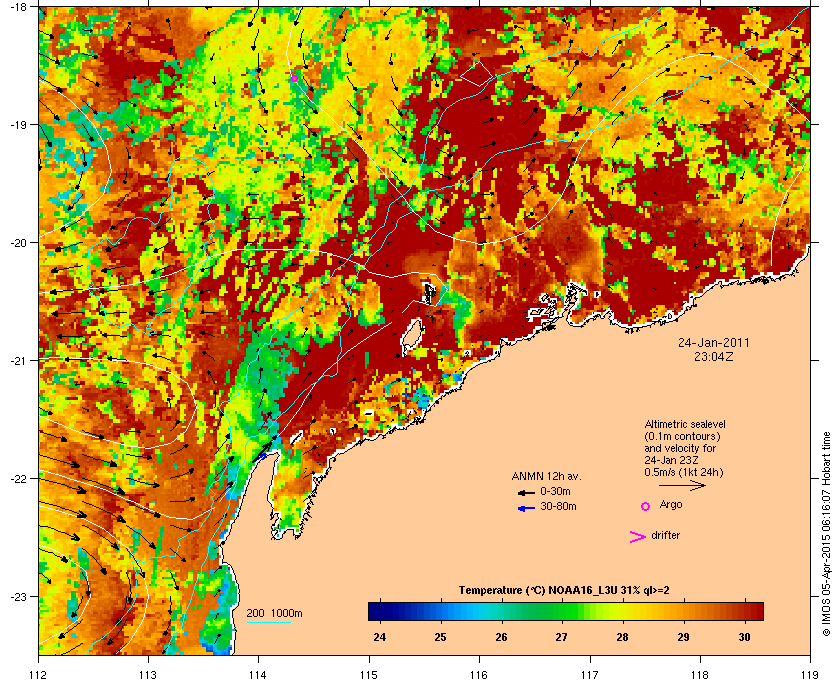Click the longitude axis label 118

click(700, 675)
